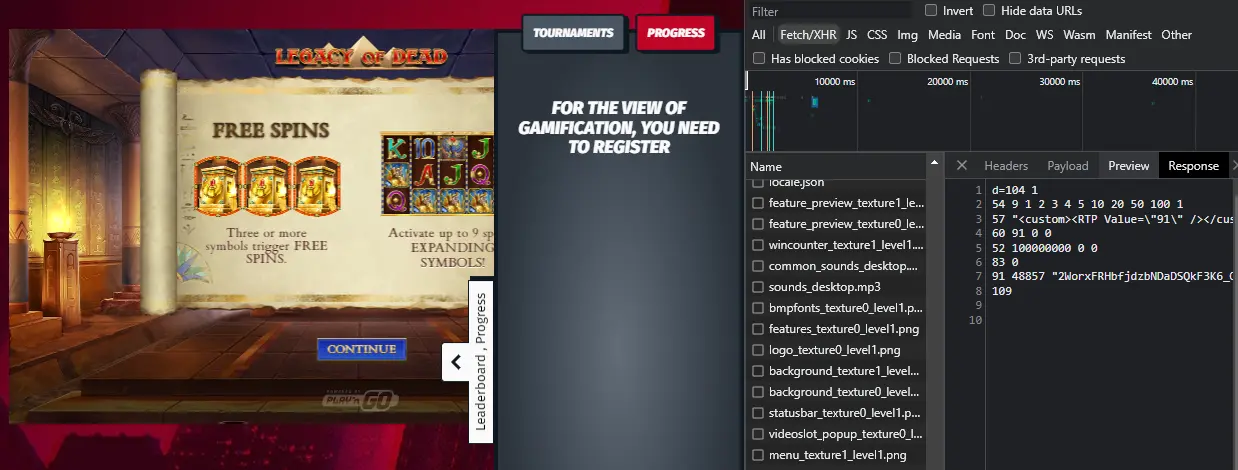
Task: Enable the Invert checkbox
Action: click(x=931, y=10)
